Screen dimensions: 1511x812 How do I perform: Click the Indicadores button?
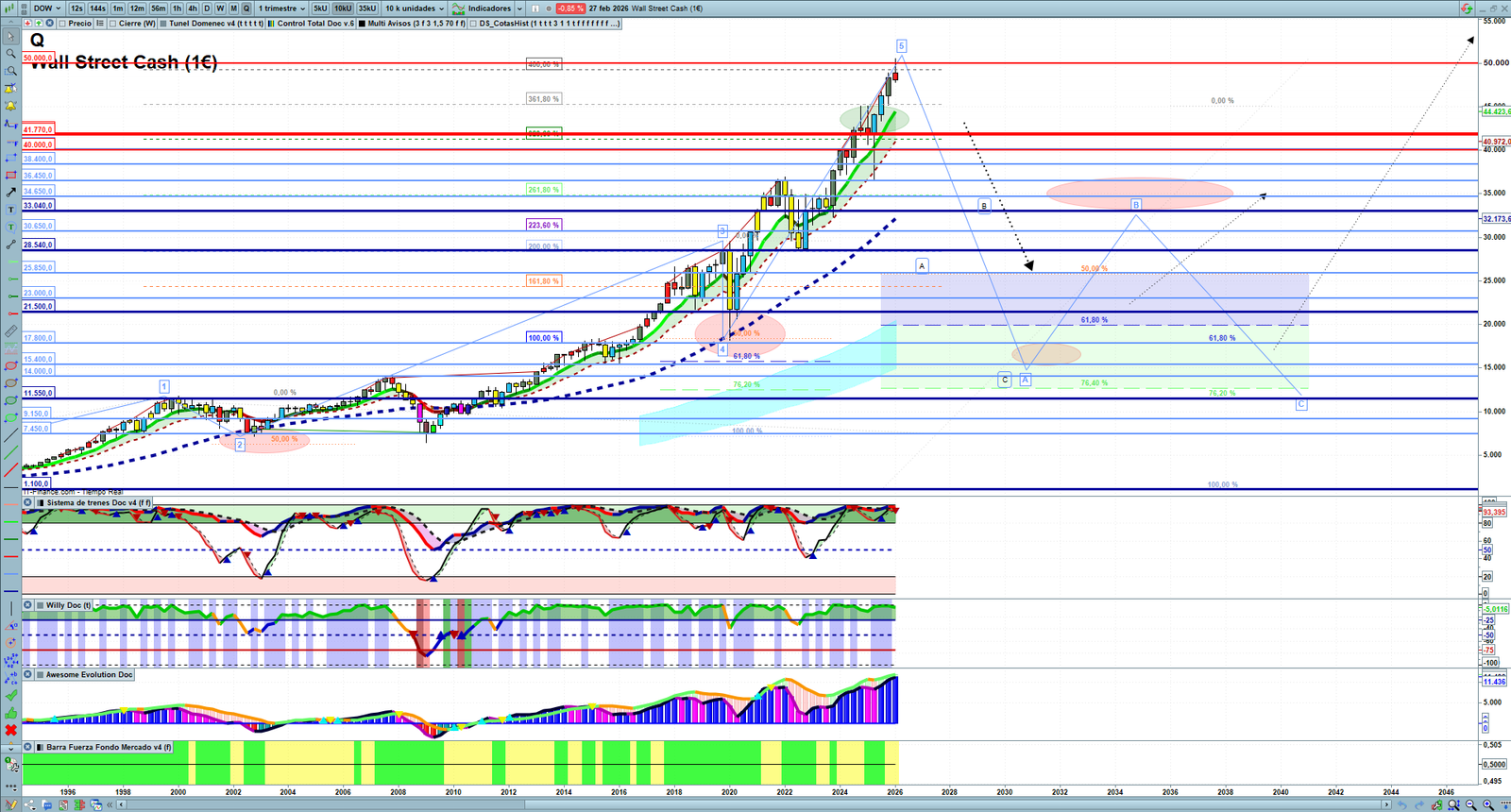pyautogui.click(x=488, y=8)
